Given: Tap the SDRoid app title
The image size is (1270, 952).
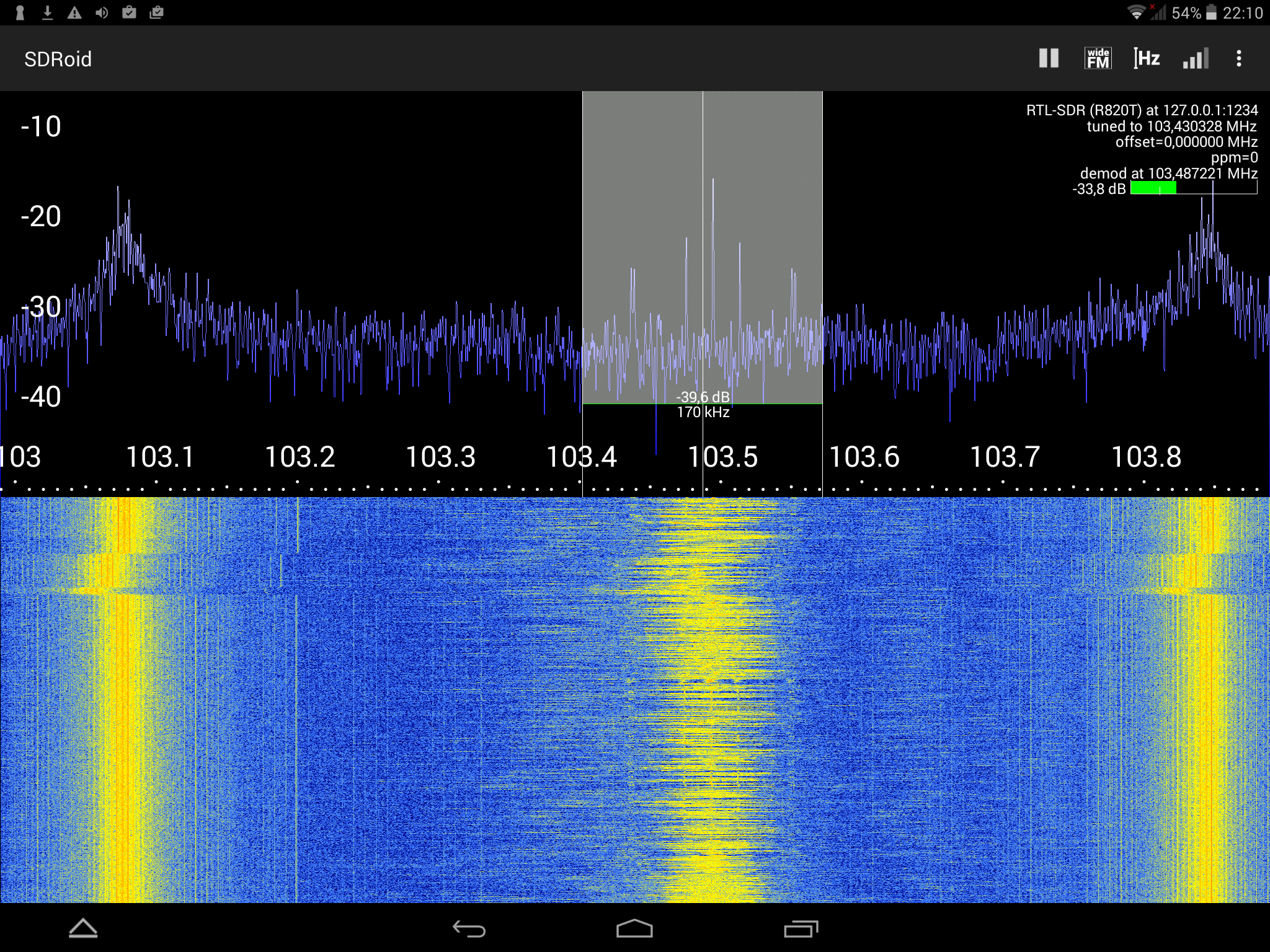Looking at the screenshot, I should coord(58,59).
